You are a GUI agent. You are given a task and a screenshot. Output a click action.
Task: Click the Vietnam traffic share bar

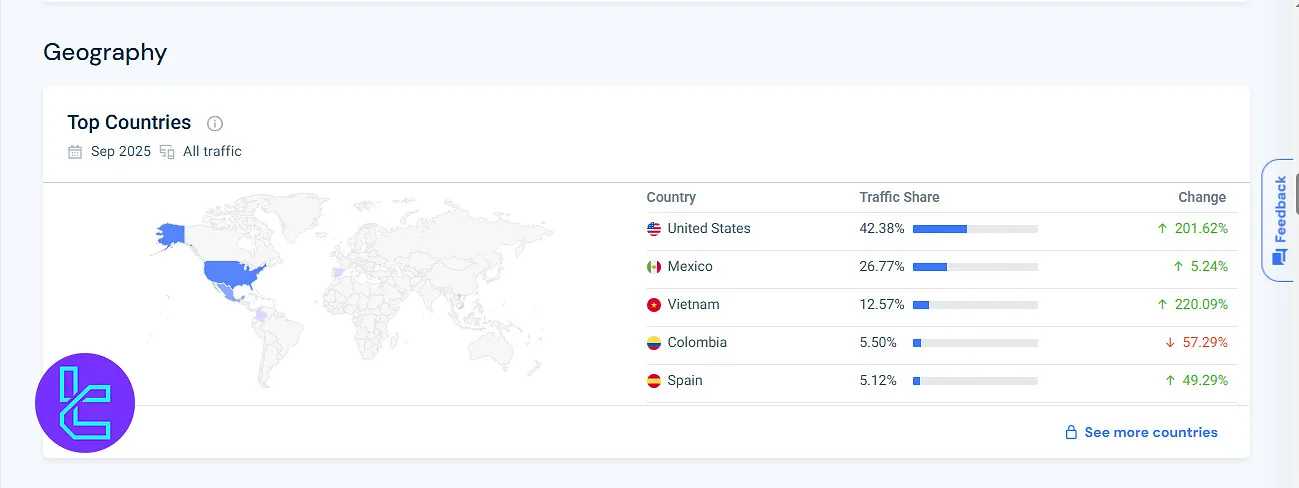click(x=975, y=305)
